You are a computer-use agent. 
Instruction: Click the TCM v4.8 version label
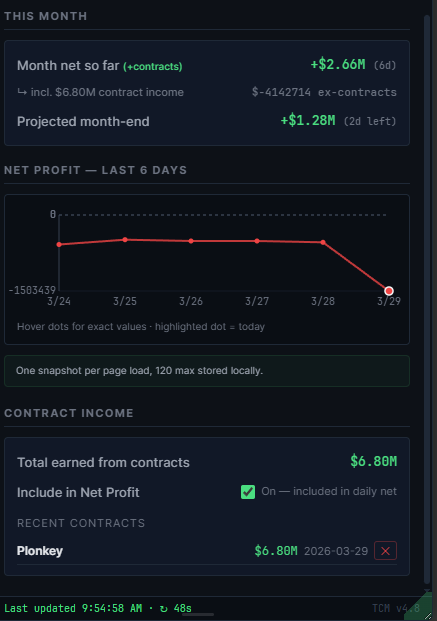396,608
